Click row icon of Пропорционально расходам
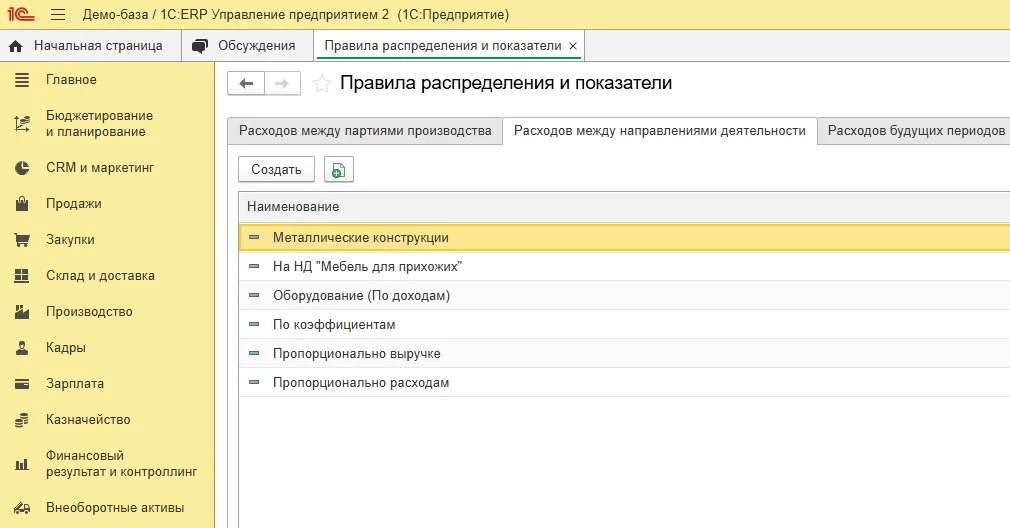The height and width of the screenshot is (528, 1010). click(x=254, y=382)
